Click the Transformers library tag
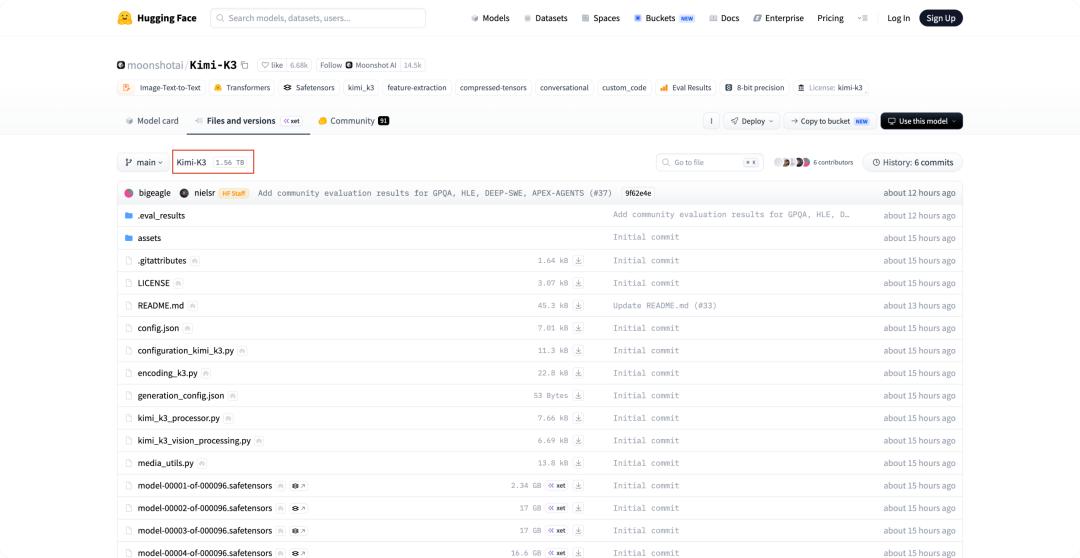The image size is (1080, 558). 242,87
